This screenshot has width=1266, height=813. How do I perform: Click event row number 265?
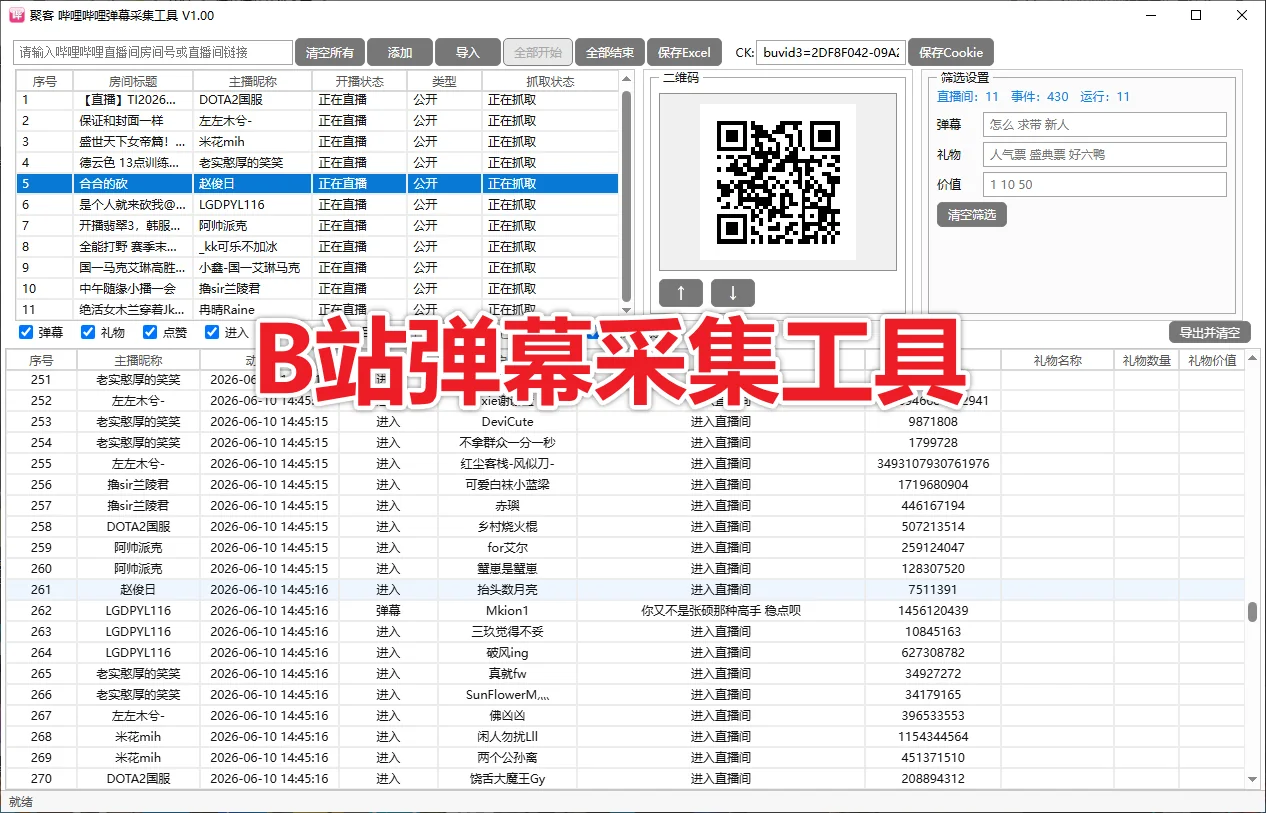point(41,673)
